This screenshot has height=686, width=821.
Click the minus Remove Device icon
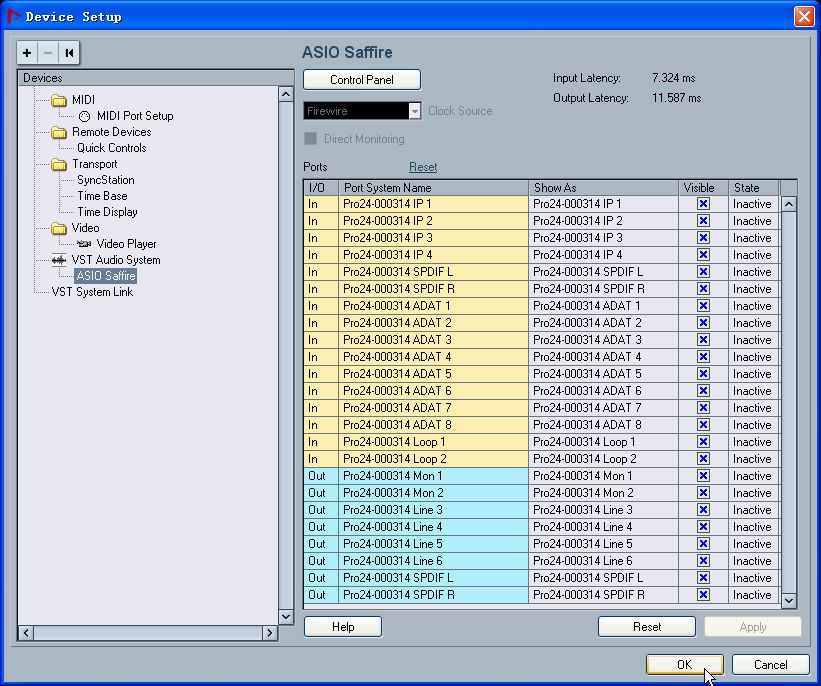pos(48,52)
